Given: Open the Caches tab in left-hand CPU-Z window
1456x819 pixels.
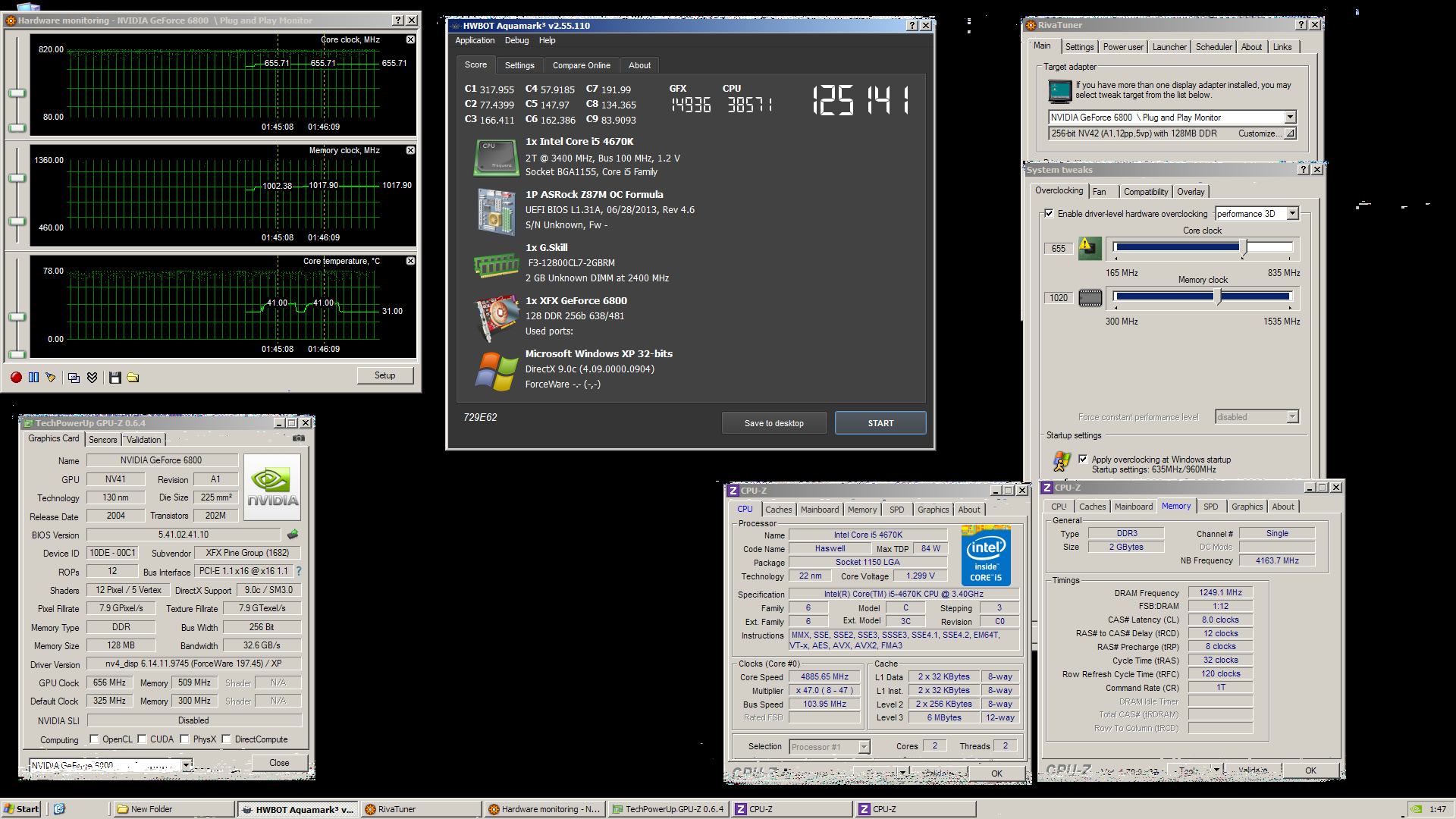Looking at the screenshot, I should [778, 510].
